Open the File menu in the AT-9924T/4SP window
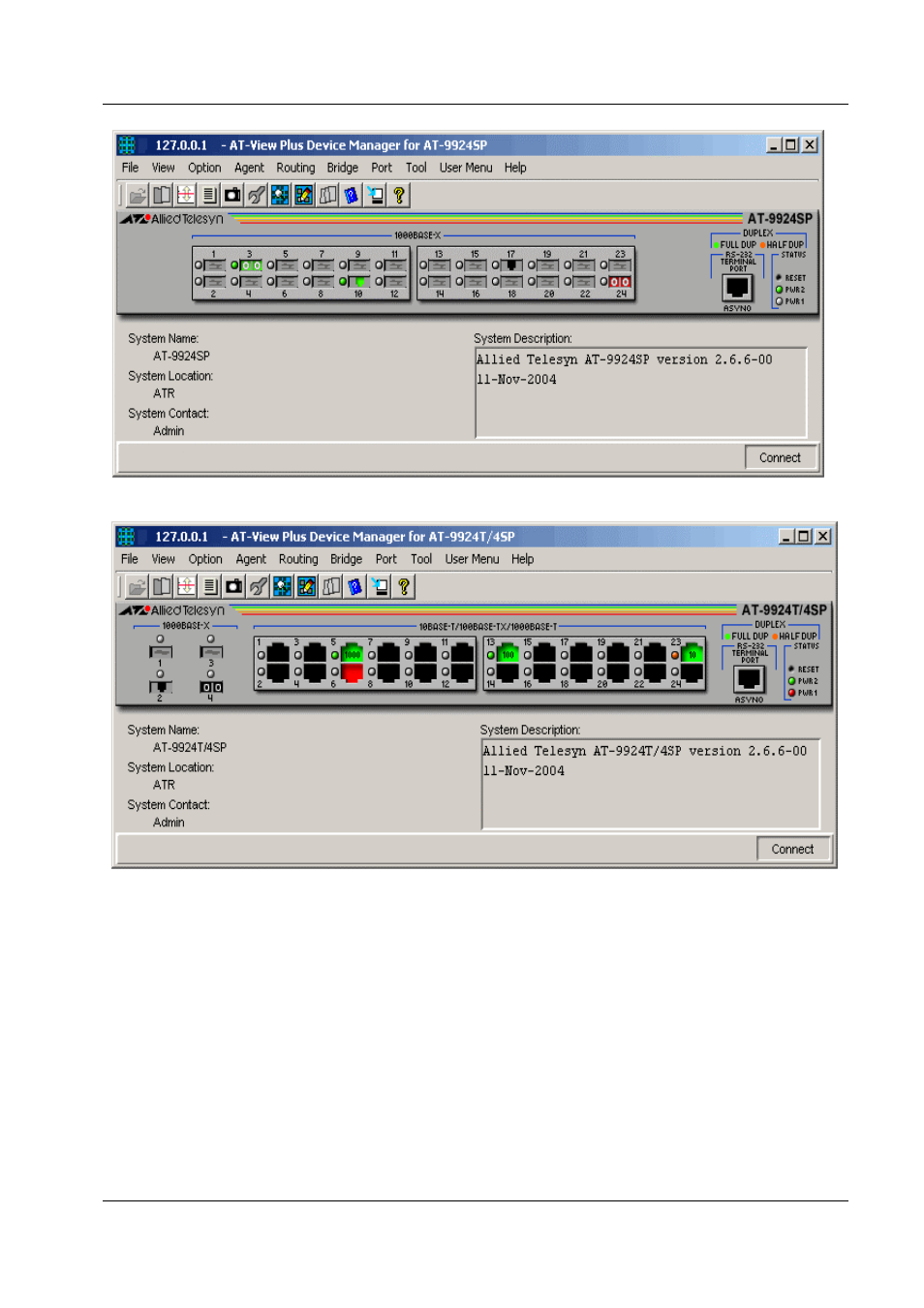The width and height of the screenshot is (924, 1308). pyautogui.click(x=130, y=559)
